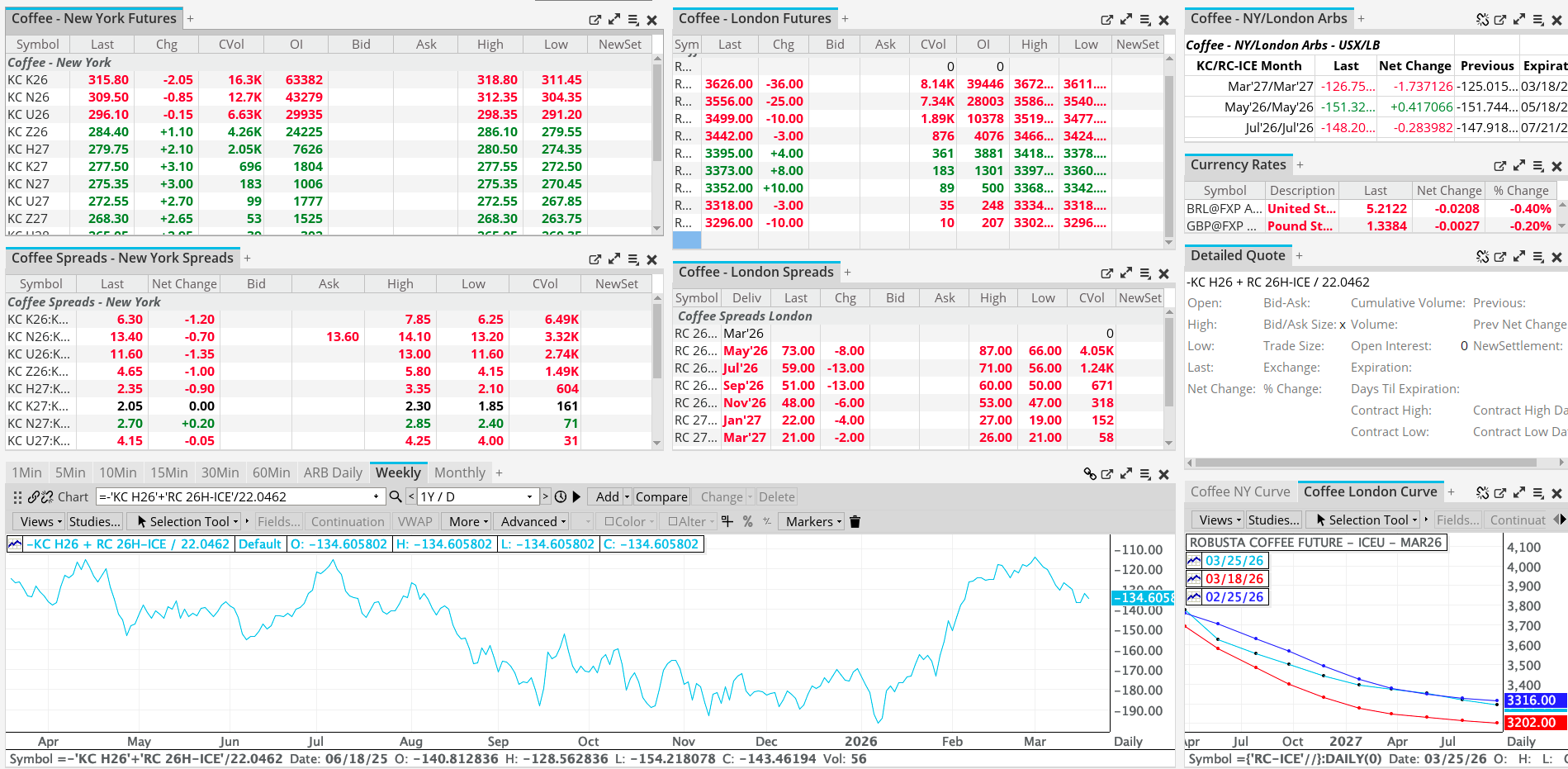Click the link icon on the Weekly chart panel
This screenshot has width=1568, height=769.
[x=1090, y=474]
